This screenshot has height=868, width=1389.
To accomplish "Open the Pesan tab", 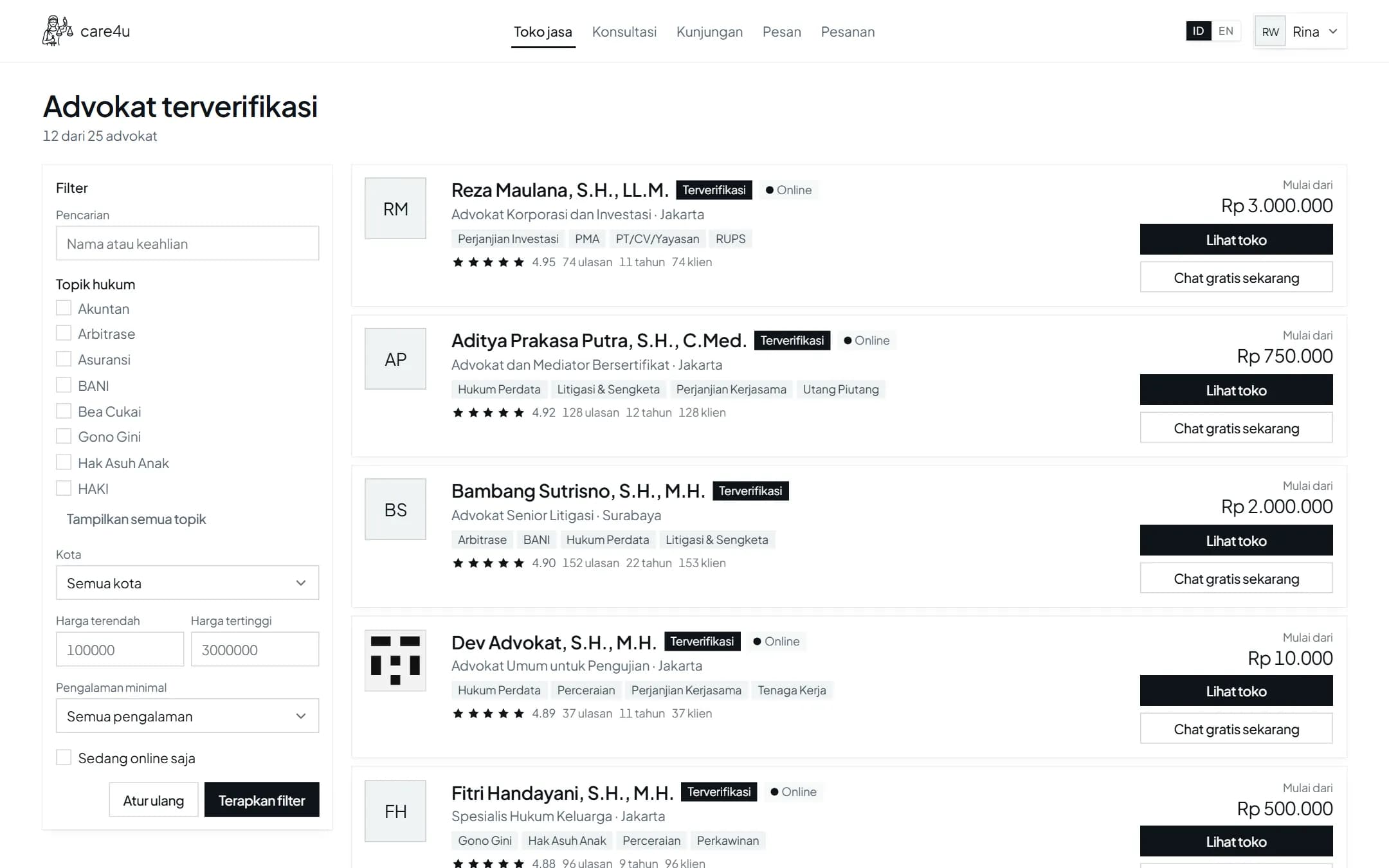I will [781, 32].
